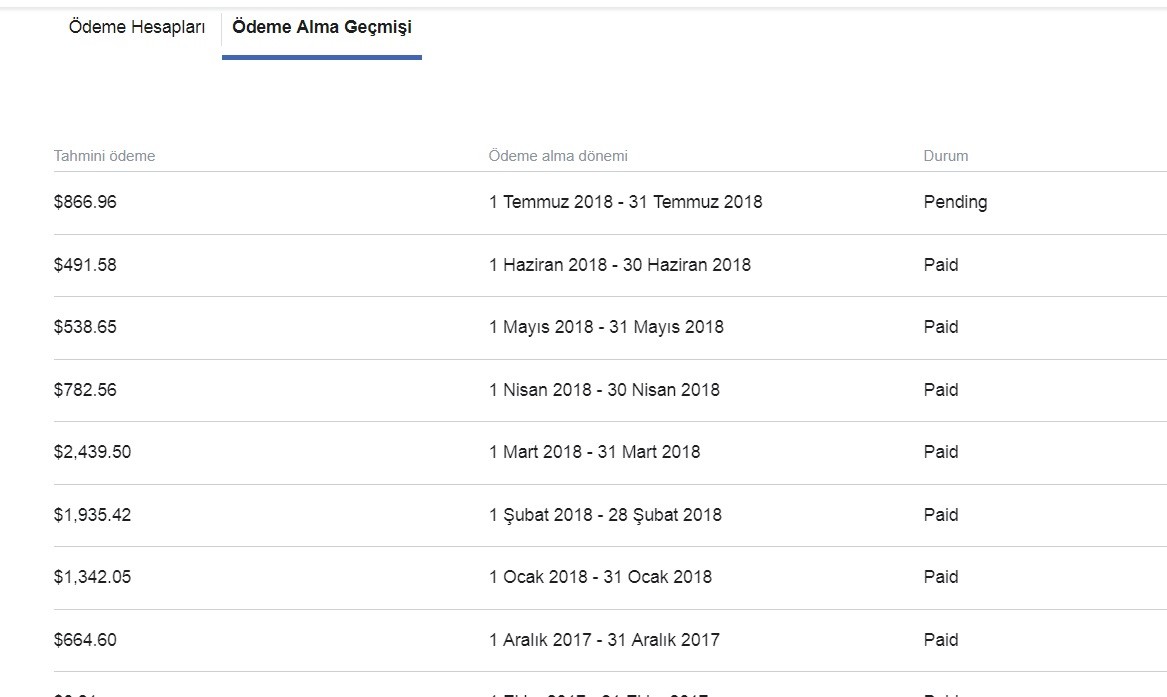Click the Durum column header
Image resolution: width=1167 pixels, height=697 pixels.
[x=946, y=156]
